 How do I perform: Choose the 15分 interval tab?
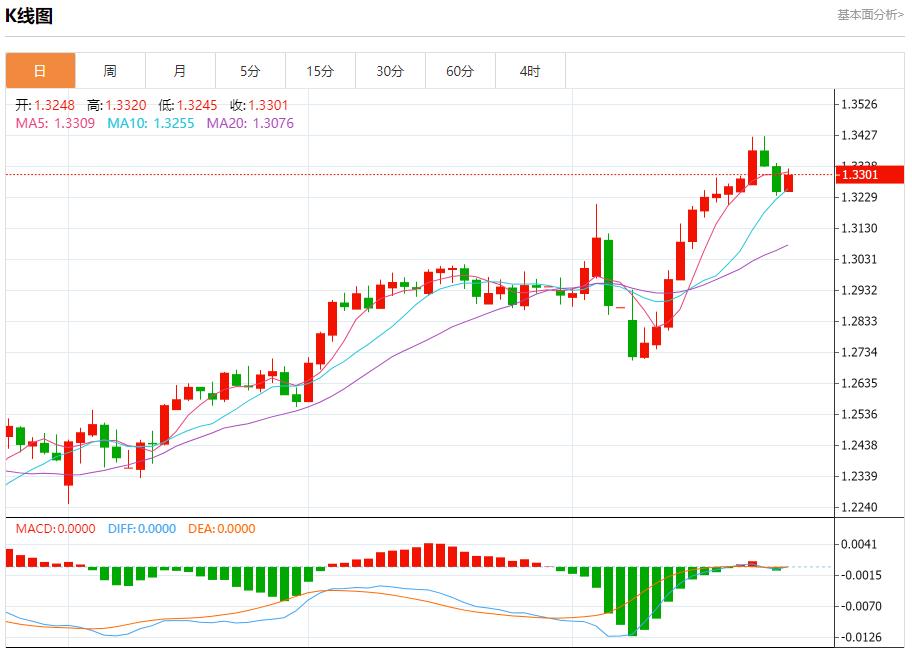(320, 71)
